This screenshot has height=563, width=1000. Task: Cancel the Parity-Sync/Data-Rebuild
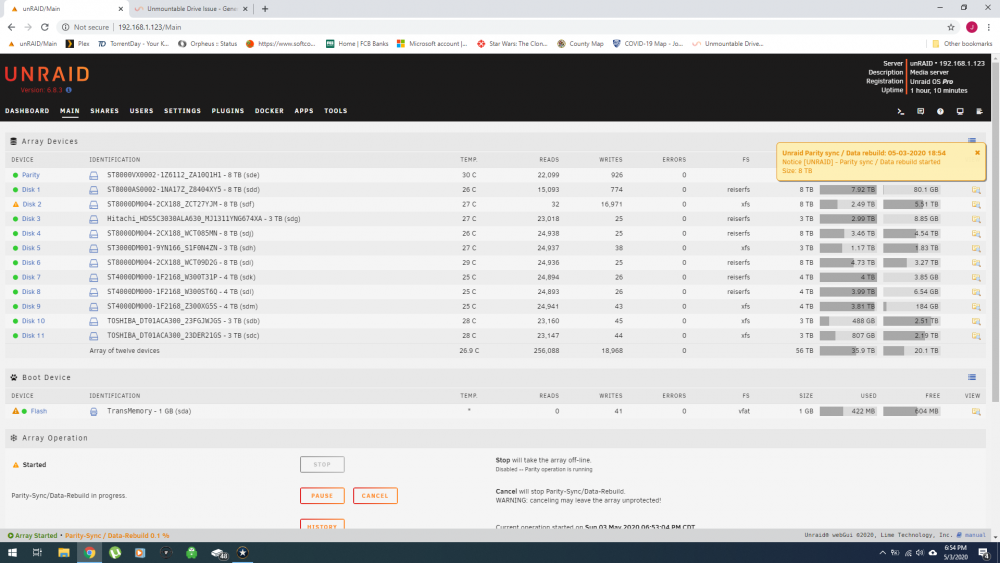coord(375,495)
